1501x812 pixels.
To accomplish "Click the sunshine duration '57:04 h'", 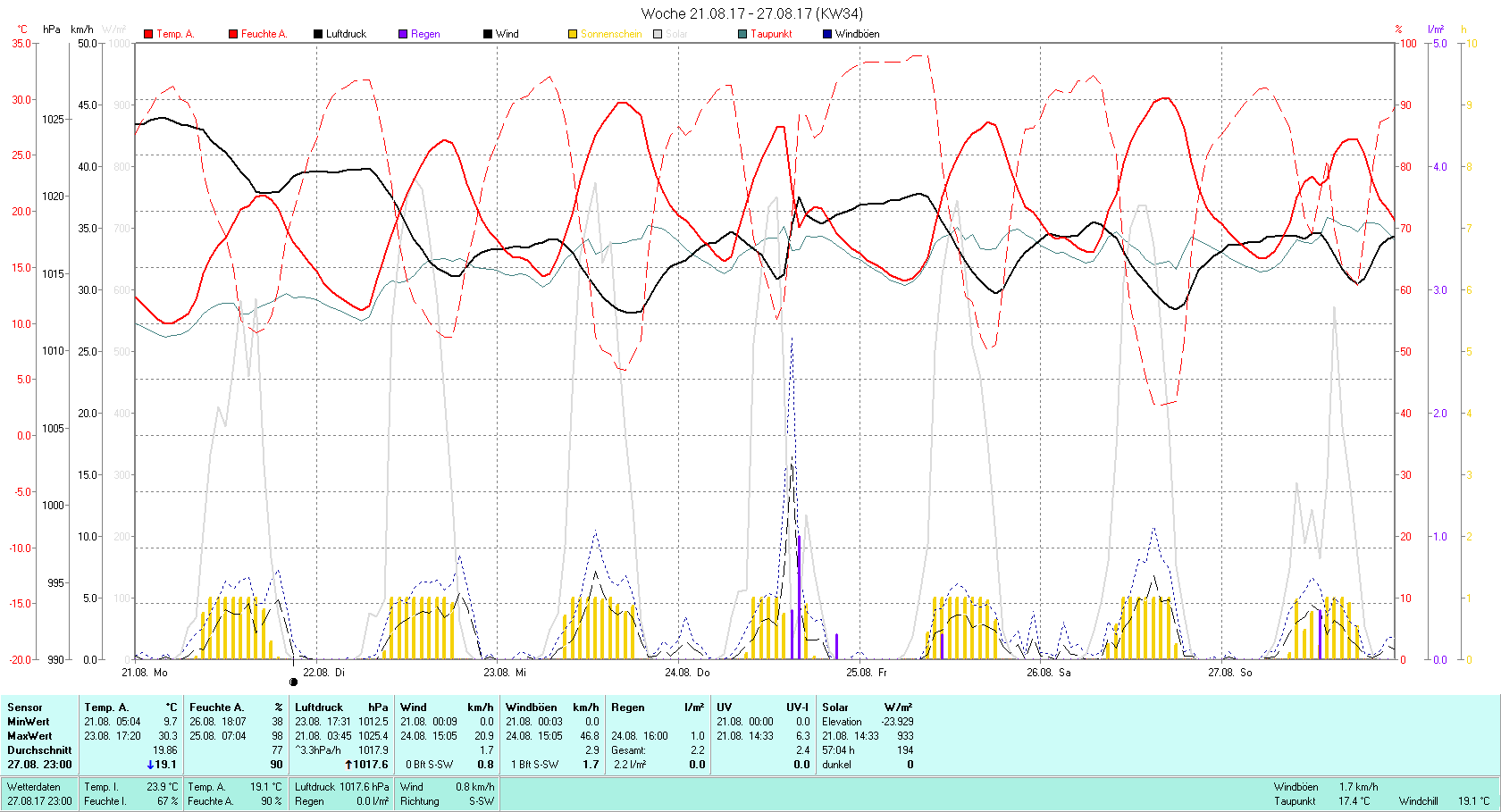I will click(x=838, y=750).
